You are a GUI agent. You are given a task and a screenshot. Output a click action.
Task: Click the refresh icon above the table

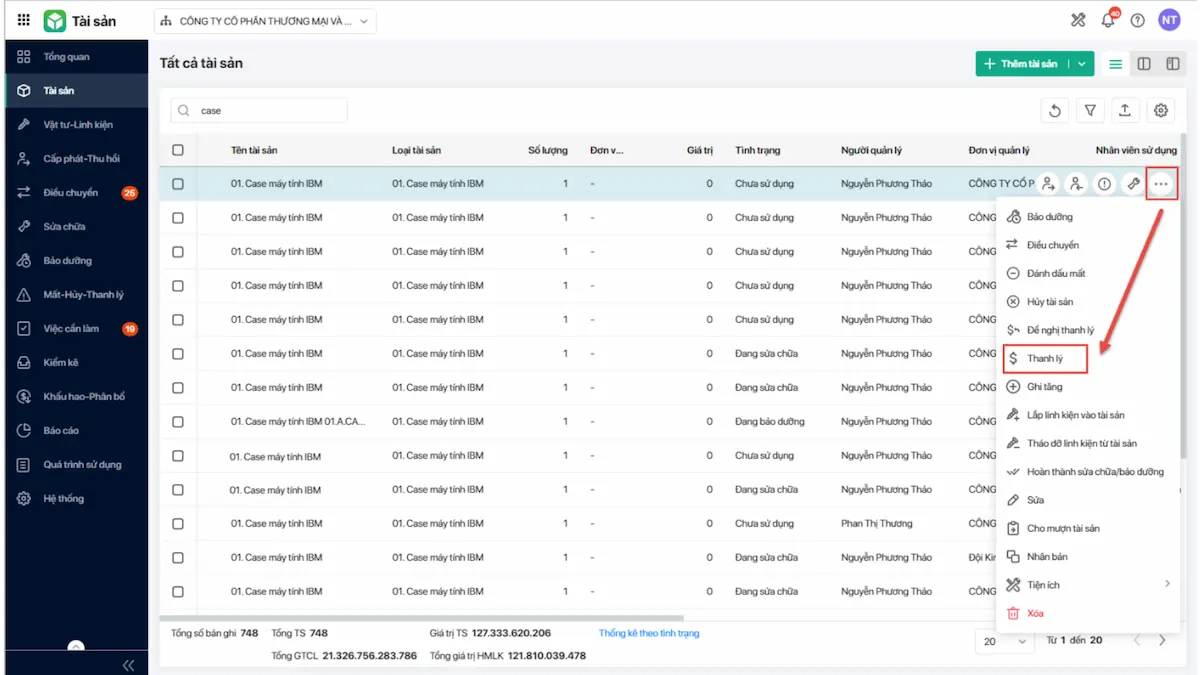pos(1055,111)
